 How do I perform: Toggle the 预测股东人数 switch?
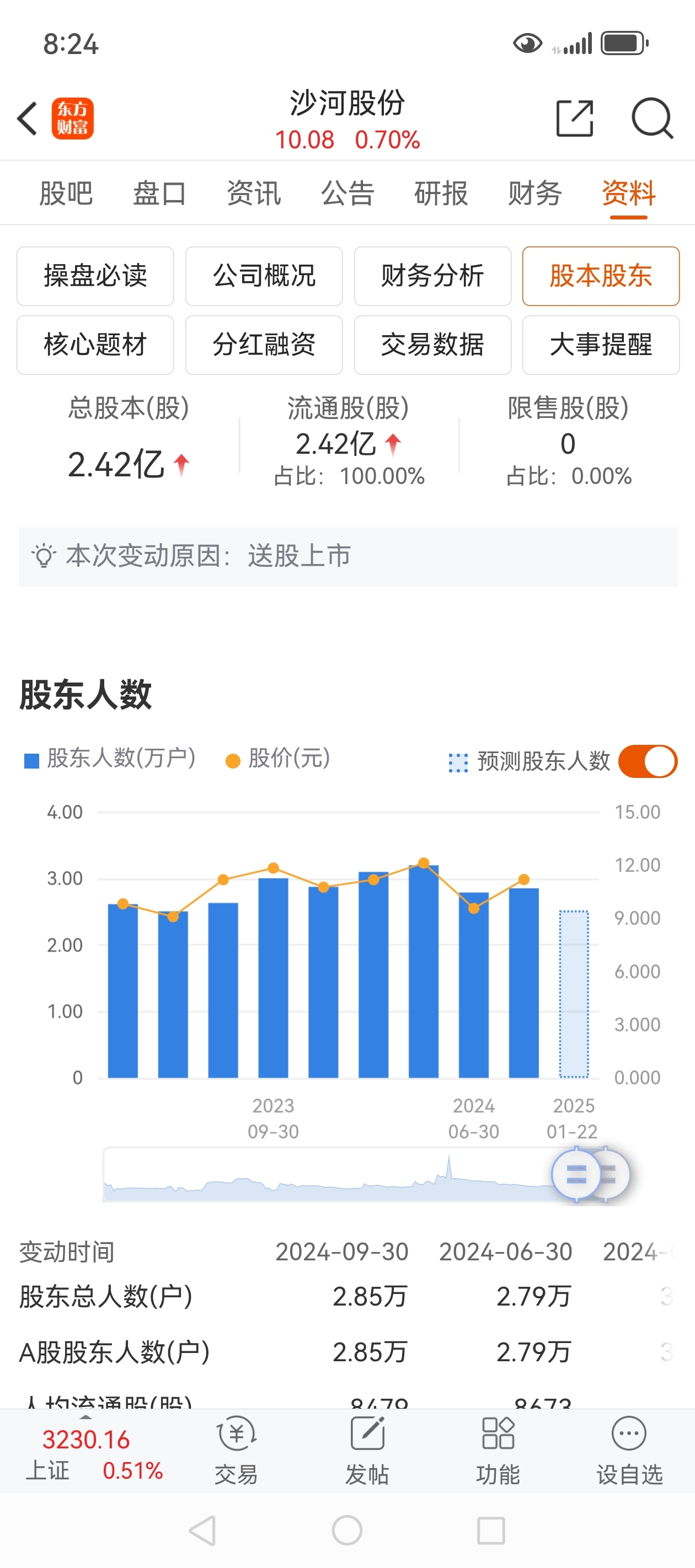coord(648,761)
